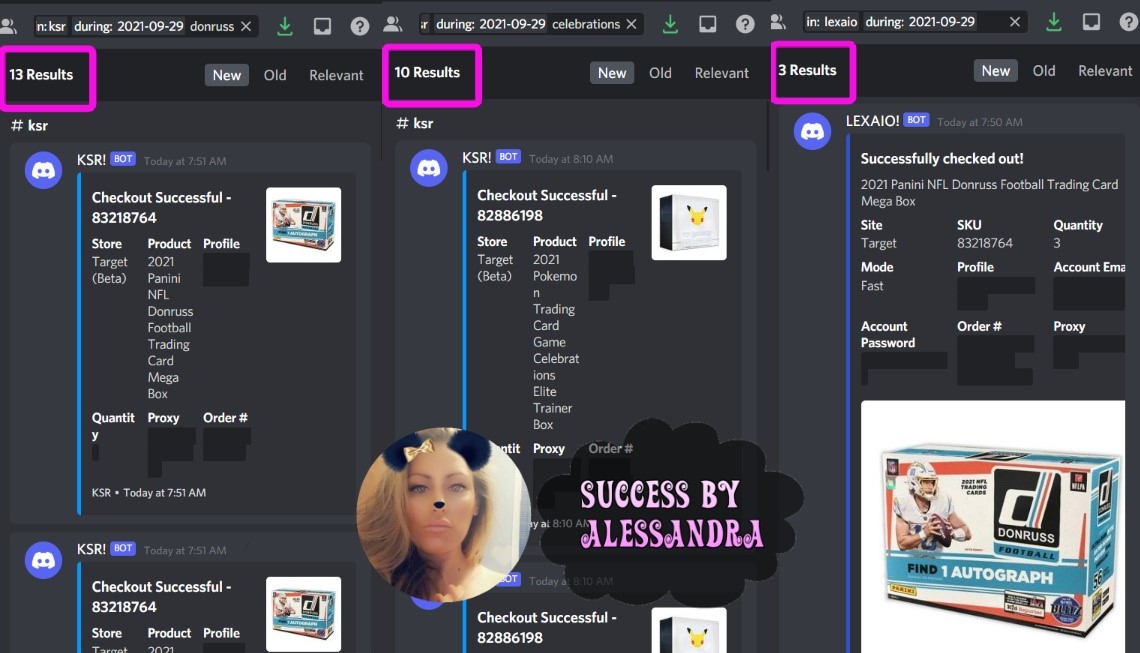This screenshot has height=653, width=1140.
Task: Click 2021 Panini NFL Donruss Mega Box description in LEXAIO embed
Action: coord(990,193)
